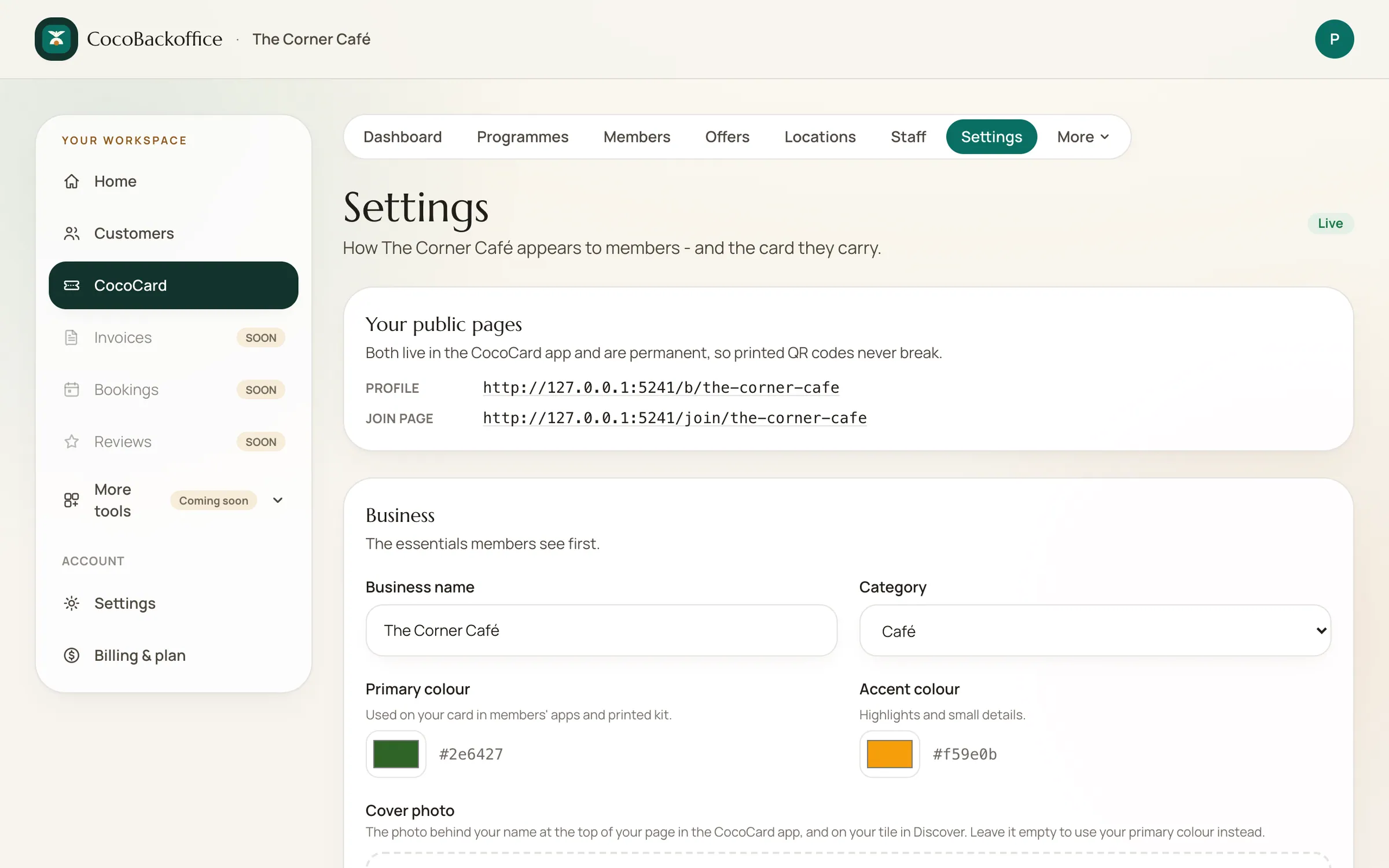Click the #f59e0b hex value text

click(x=965, y=754)
